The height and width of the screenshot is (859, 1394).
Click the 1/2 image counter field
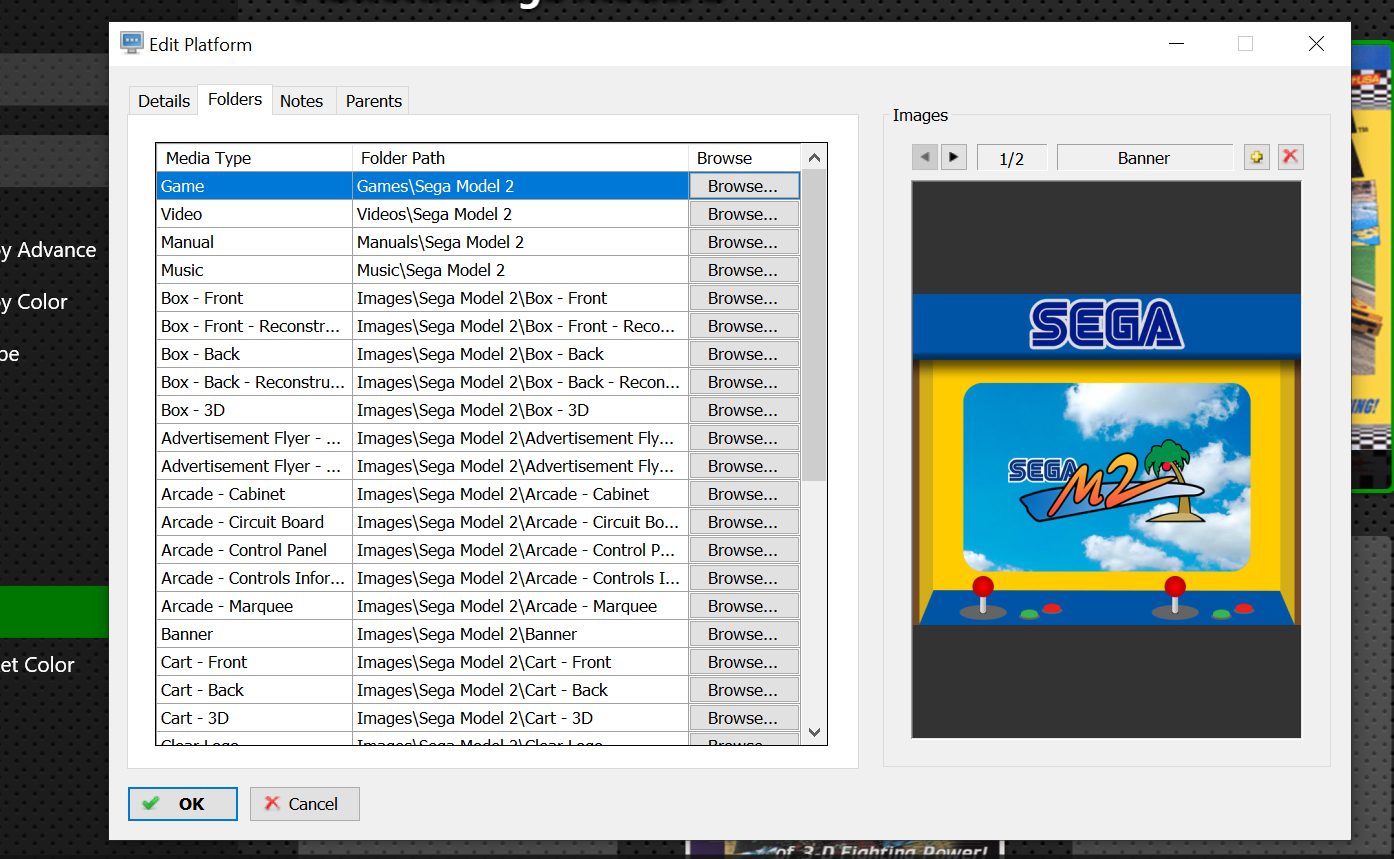click(x=1011, y=157)
